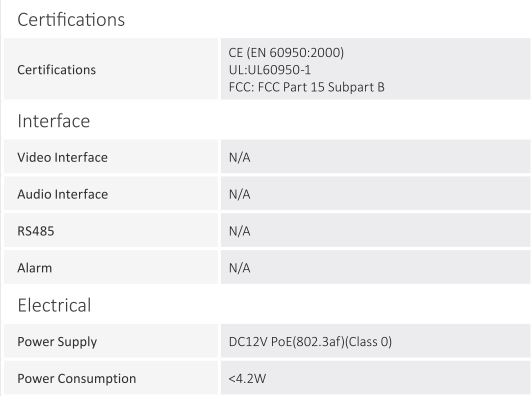Click the N/A value beside Alarm
This screenshot has width=531, height=396.
(x=239, y=268)
